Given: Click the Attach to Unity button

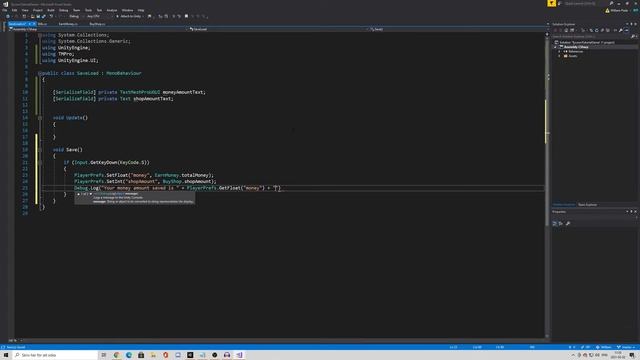Looking at the screenshot, I should (x=129, y=16).
